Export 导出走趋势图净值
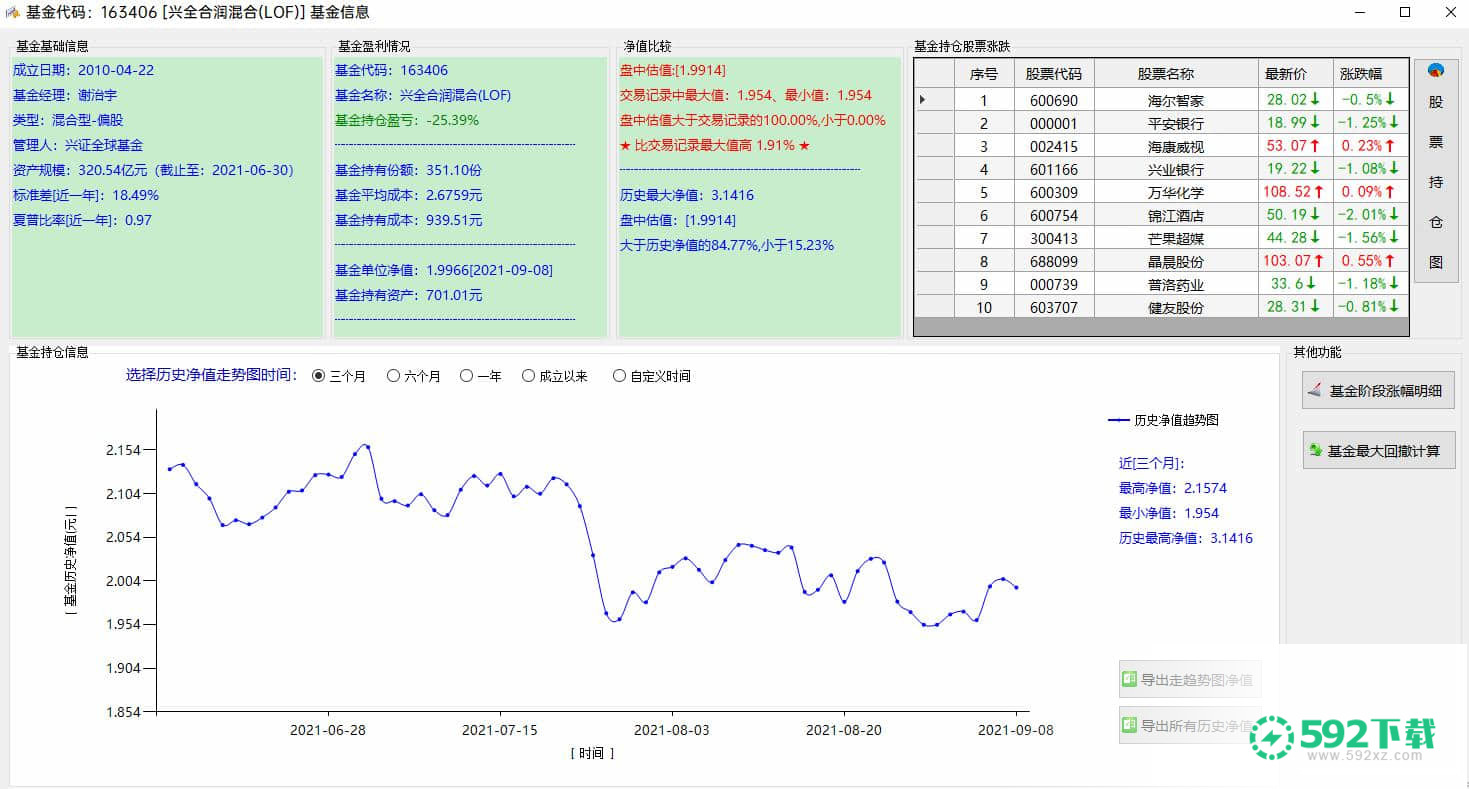This screenshot has width=1469, height=789. tap(1189, 679)
